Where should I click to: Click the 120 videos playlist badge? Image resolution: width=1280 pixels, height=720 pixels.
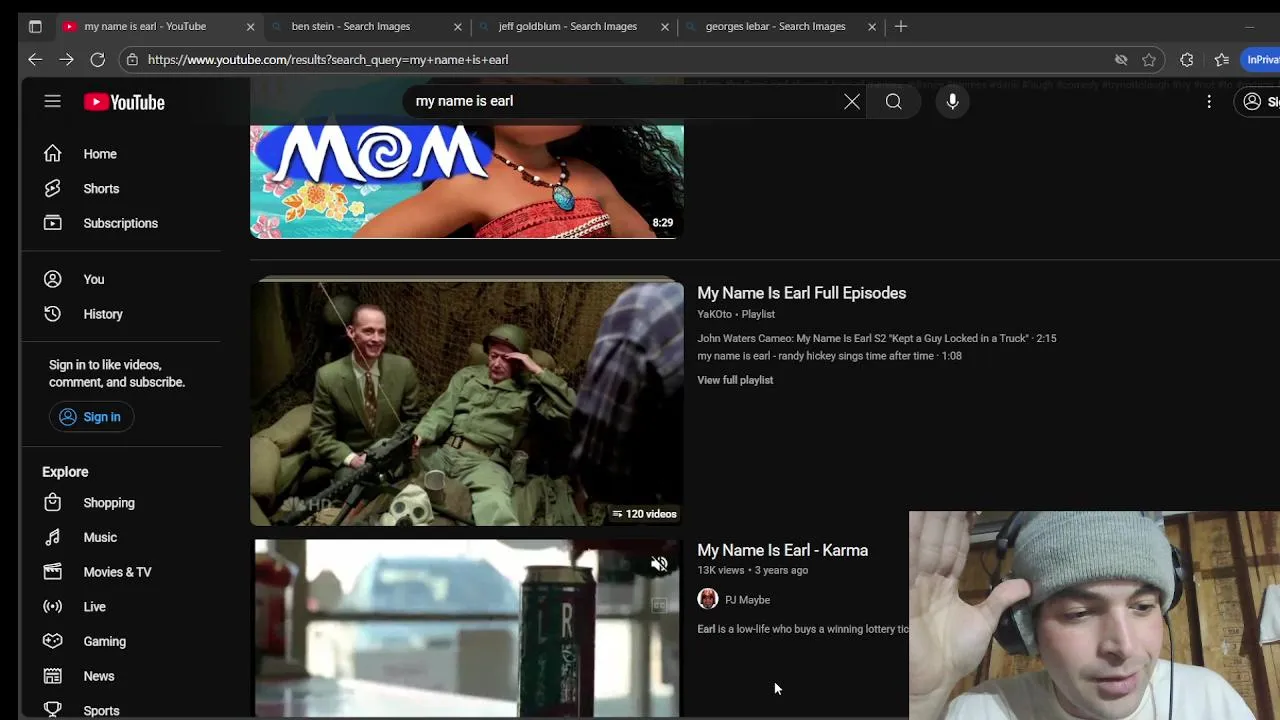tap(644, 514)
